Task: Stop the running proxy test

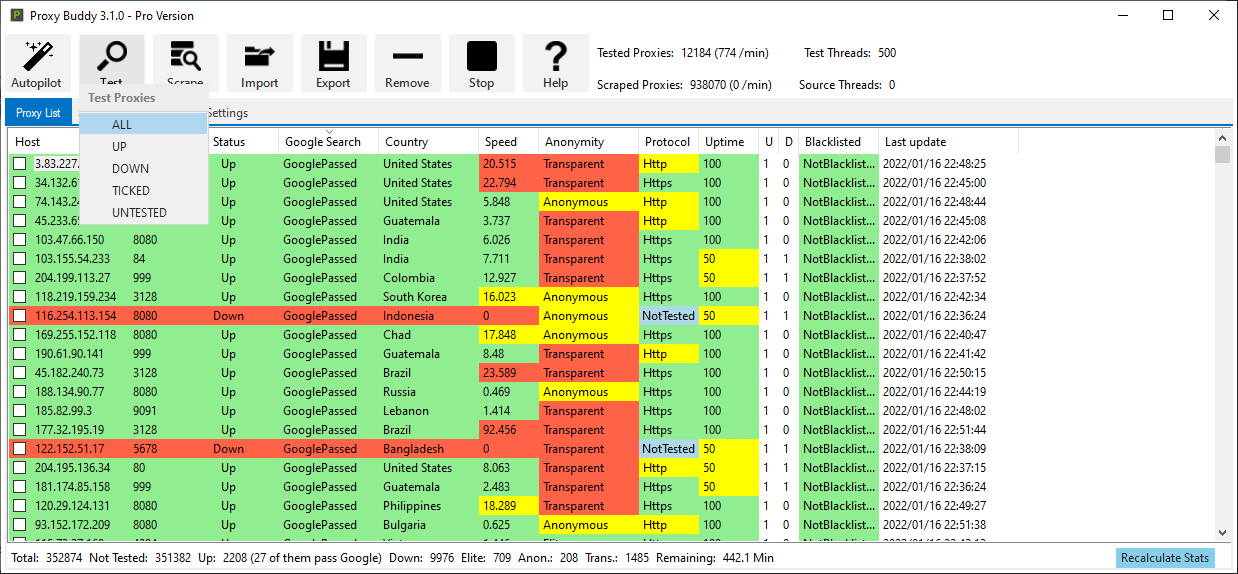Action: (x=481, y=56)
